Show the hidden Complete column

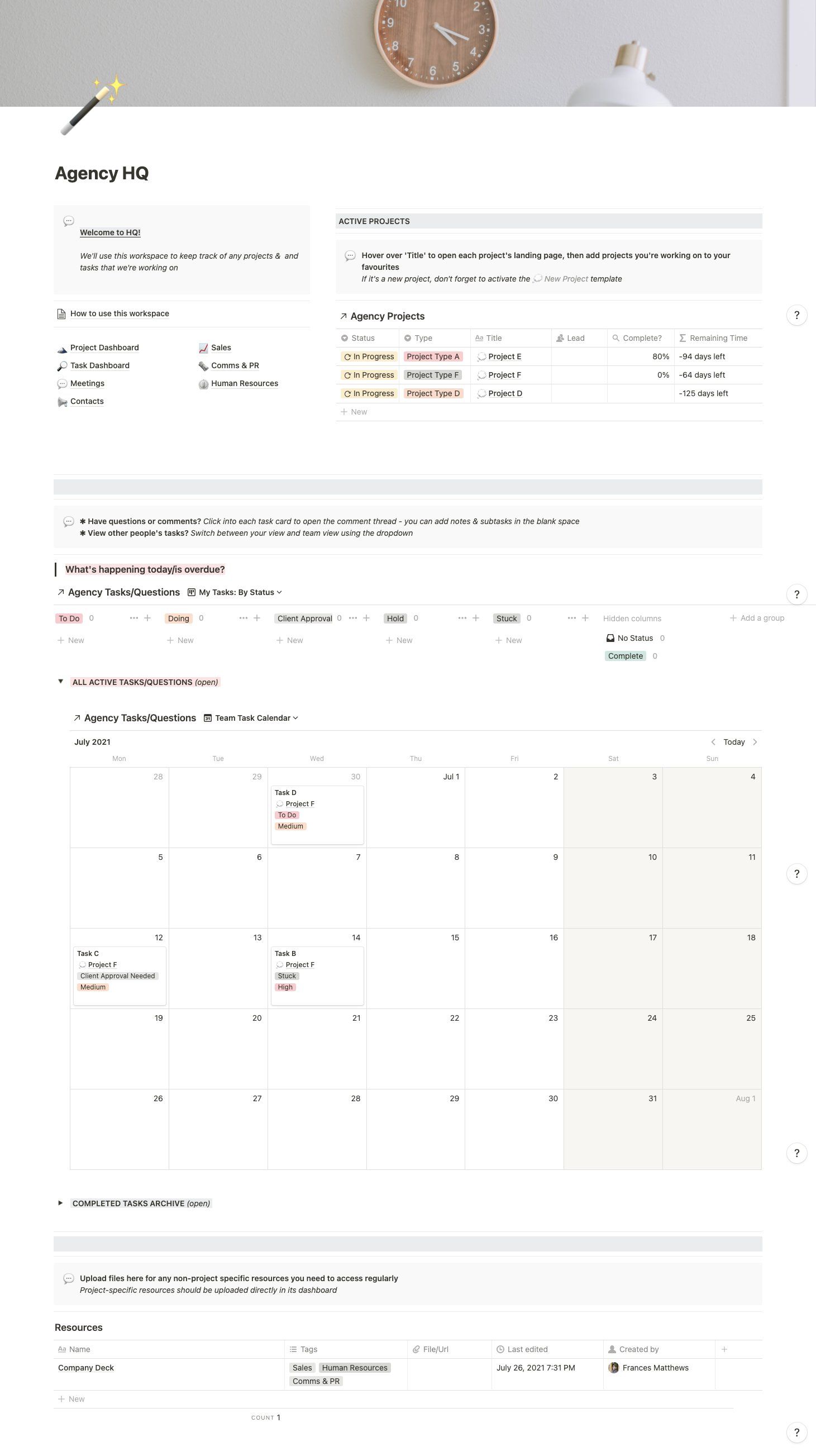(x=626, y=656)
